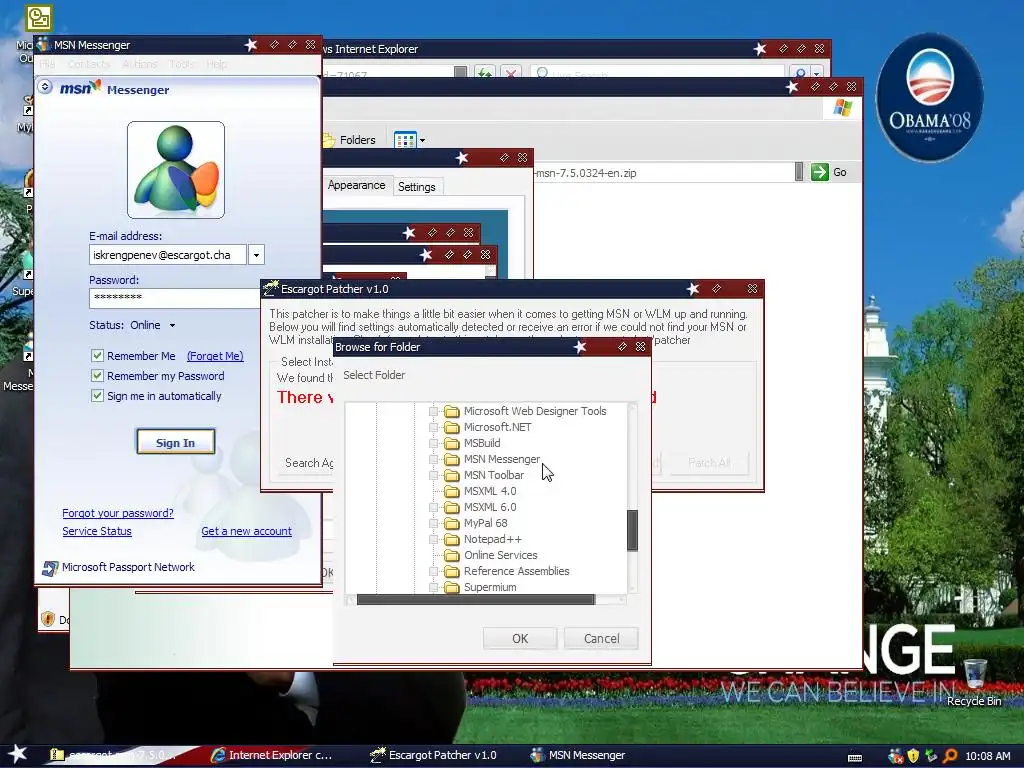Switch to Escargot Patcher taskbar button

[x=434, y=755]
